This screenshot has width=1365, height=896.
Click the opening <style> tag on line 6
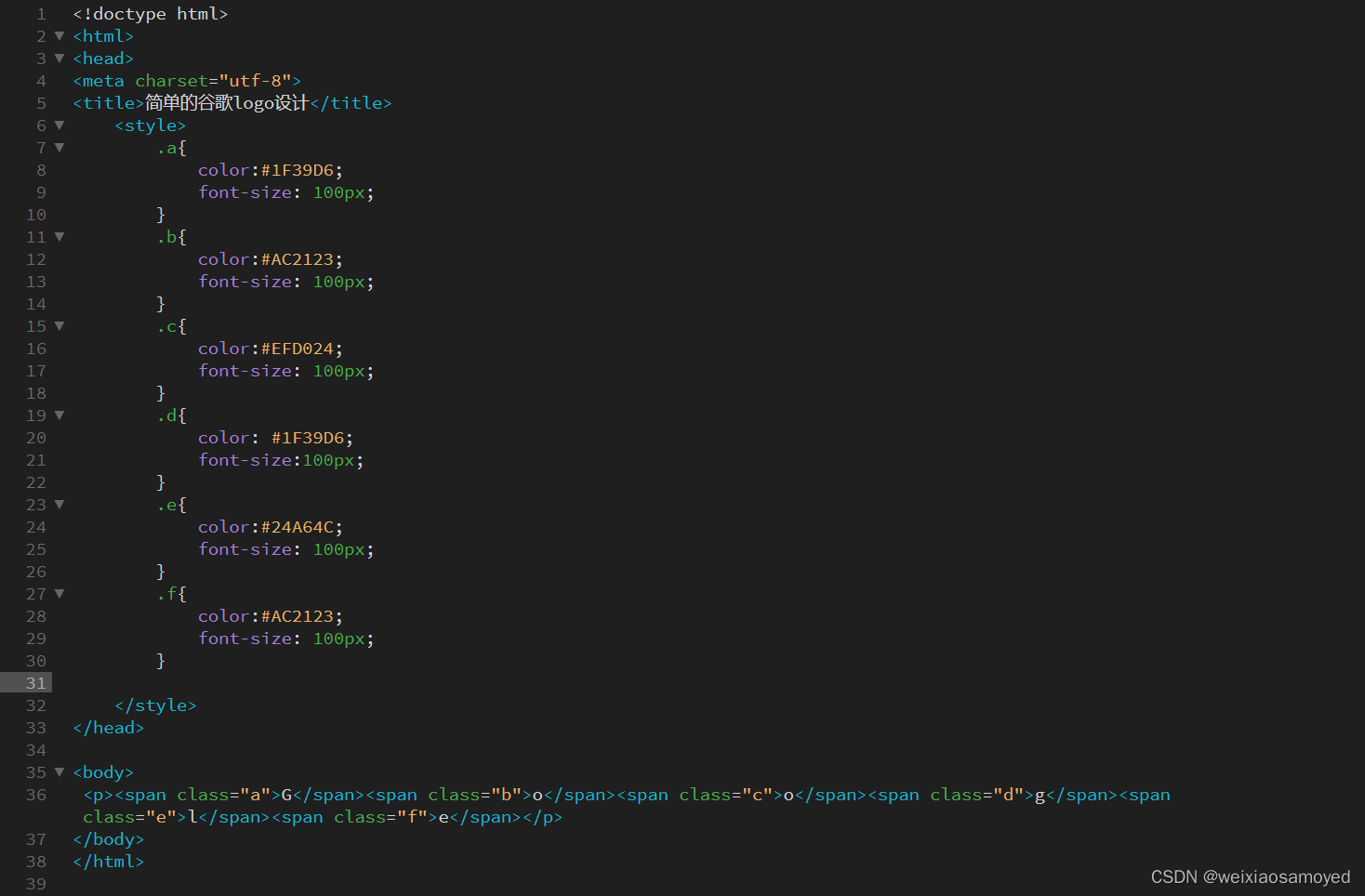click(151, 125)
